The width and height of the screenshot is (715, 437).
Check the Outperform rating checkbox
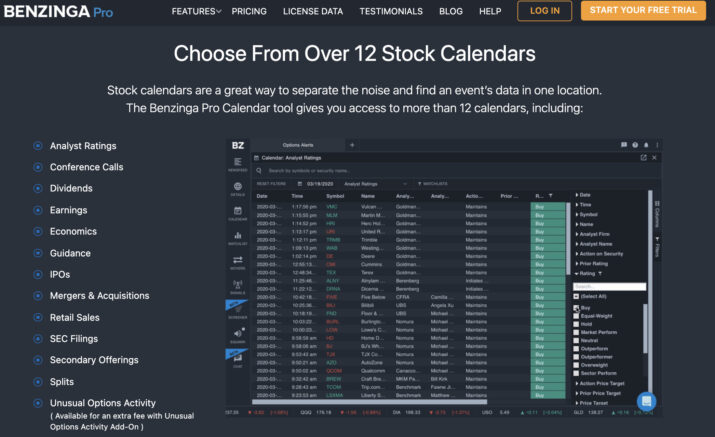pos(576,349)
